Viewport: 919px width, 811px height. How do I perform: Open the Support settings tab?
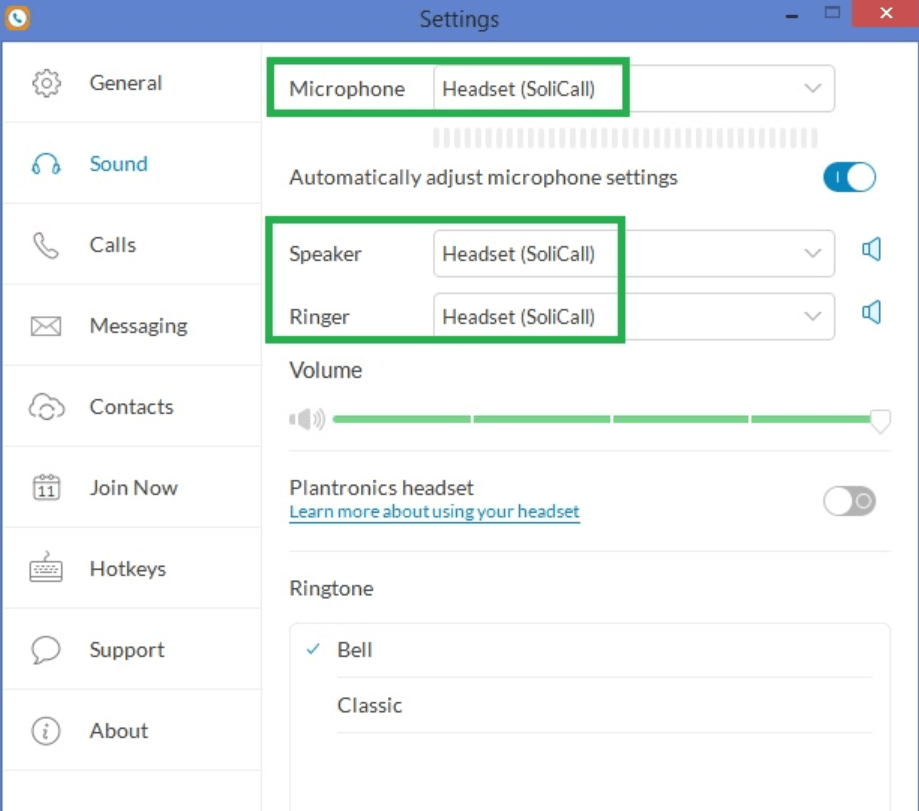tap(132, 649)
